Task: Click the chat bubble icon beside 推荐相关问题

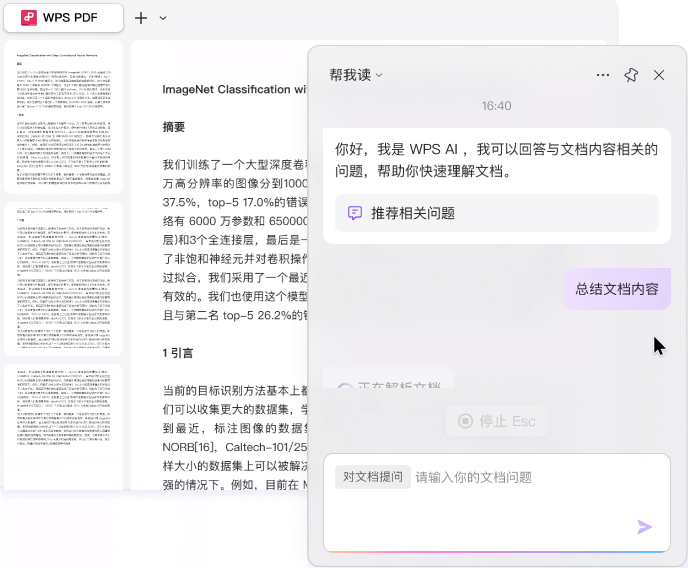Action: click(355, 213)
